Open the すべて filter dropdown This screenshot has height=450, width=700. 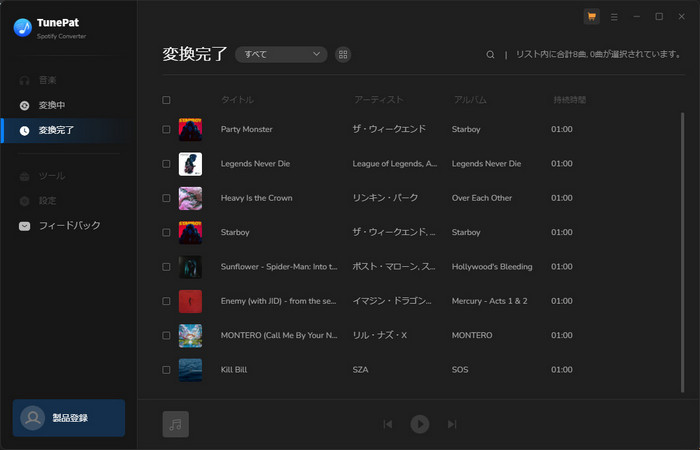coord(281,54)
